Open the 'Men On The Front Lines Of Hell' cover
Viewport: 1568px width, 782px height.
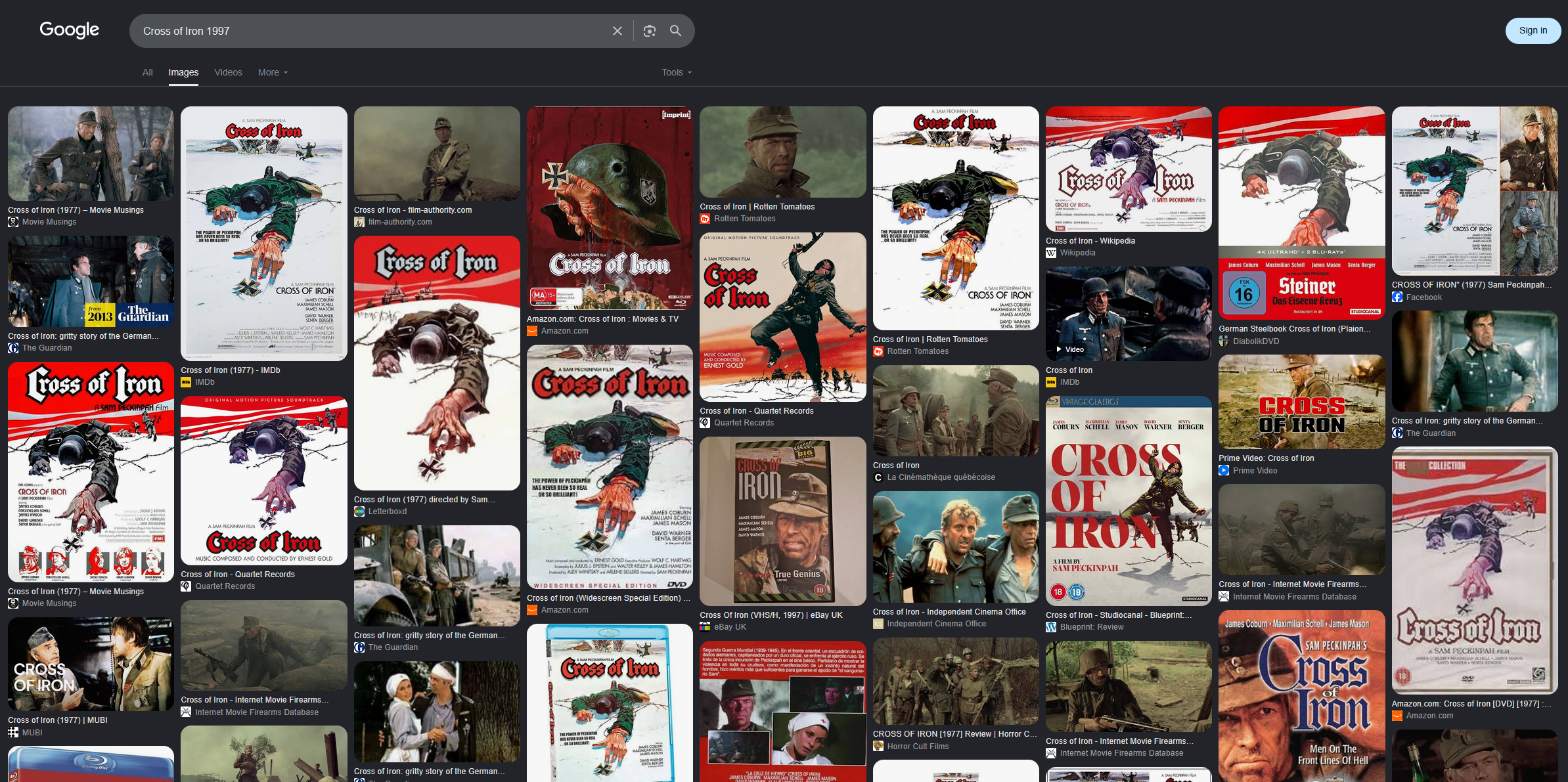(x=1302, y=696)
